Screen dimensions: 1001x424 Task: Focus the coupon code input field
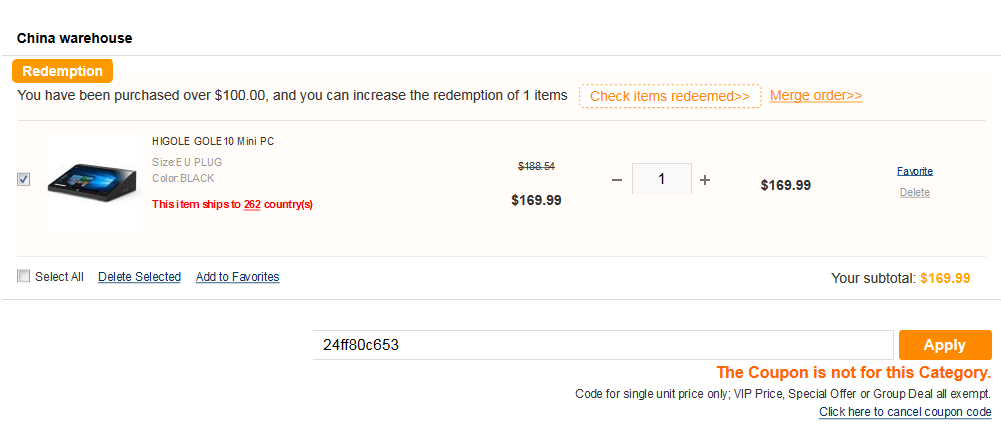(602, 345)
